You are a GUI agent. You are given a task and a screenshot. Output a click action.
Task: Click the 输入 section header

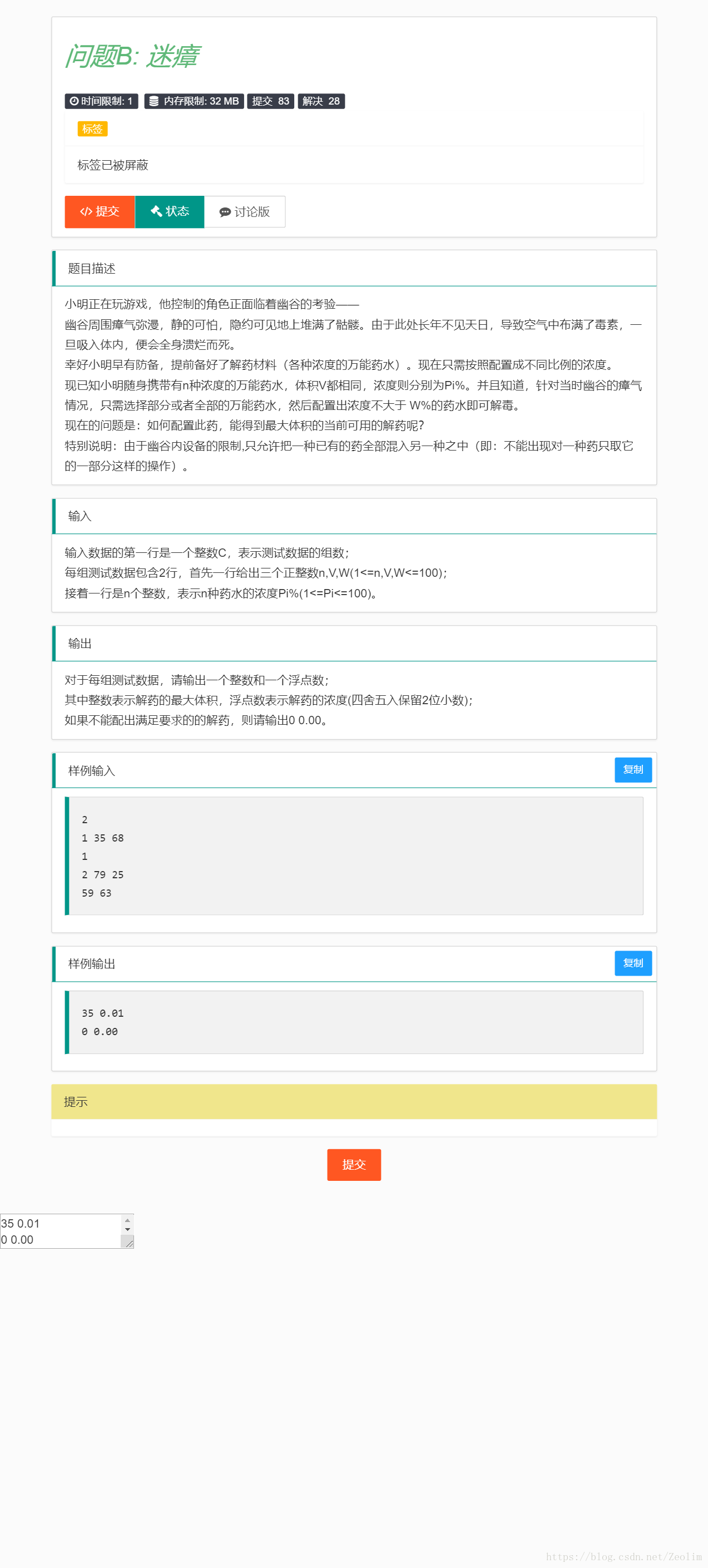coord(354,516)
